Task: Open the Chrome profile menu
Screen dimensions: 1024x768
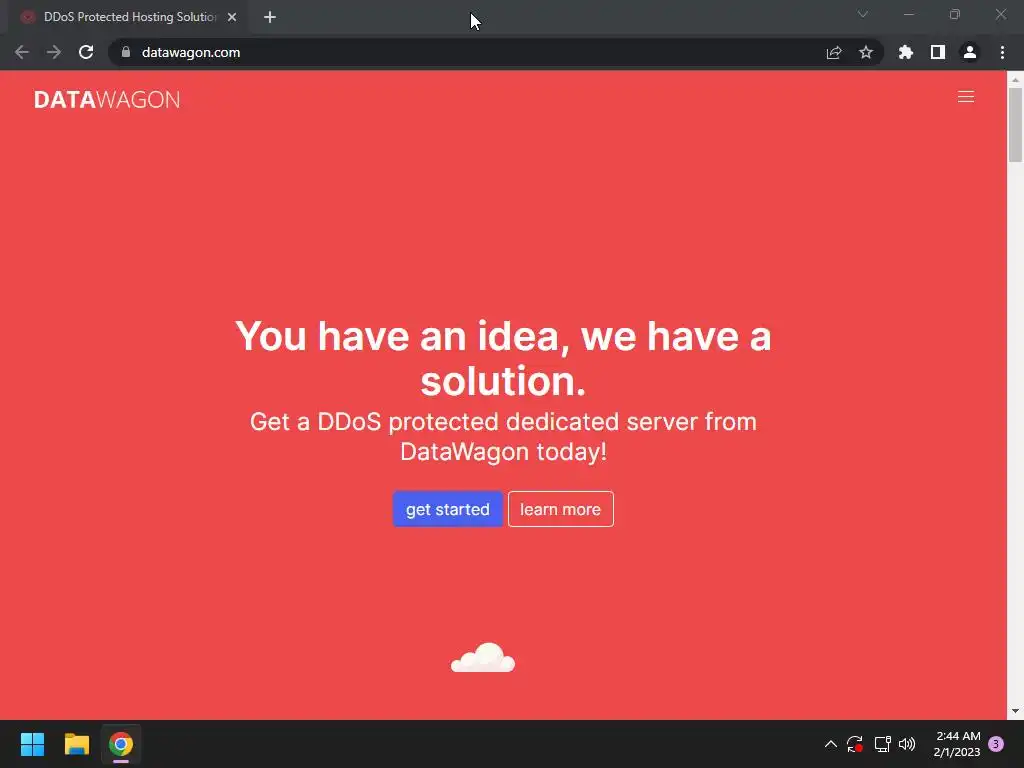Action: (x=970, y=52)
